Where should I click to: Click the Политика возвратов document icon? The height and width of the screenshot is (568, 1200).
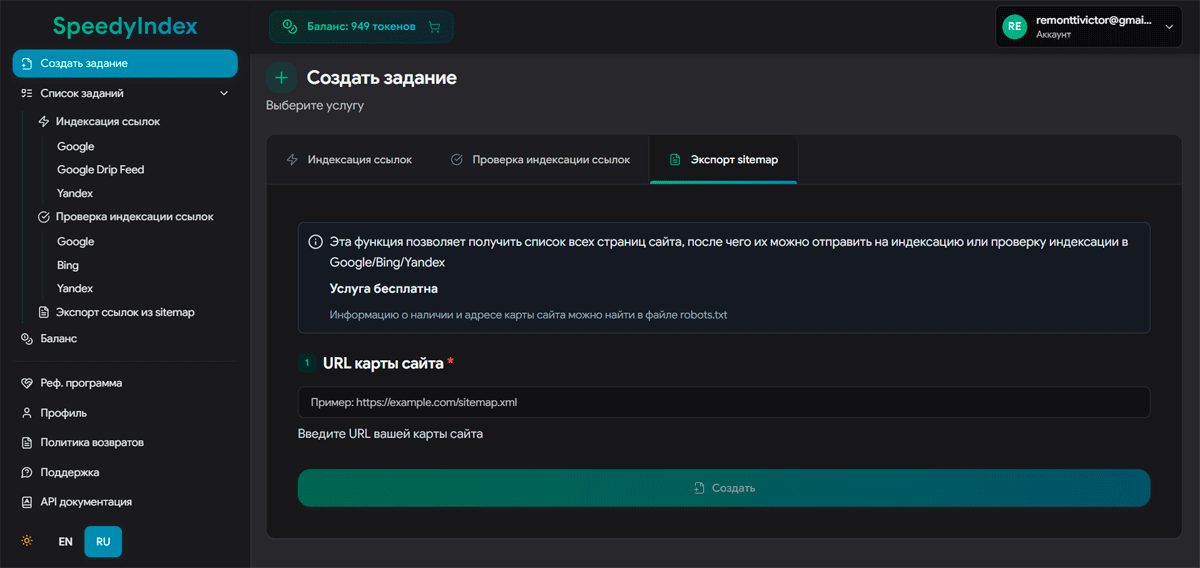click(x=27, y=442)
